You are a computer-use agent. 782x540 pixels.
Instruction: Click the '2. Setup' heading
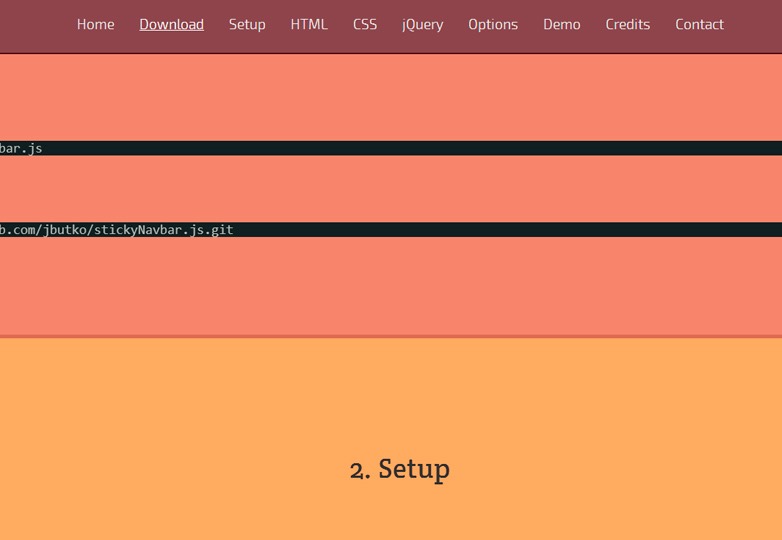pyautogui.click(x=399, y=469)
